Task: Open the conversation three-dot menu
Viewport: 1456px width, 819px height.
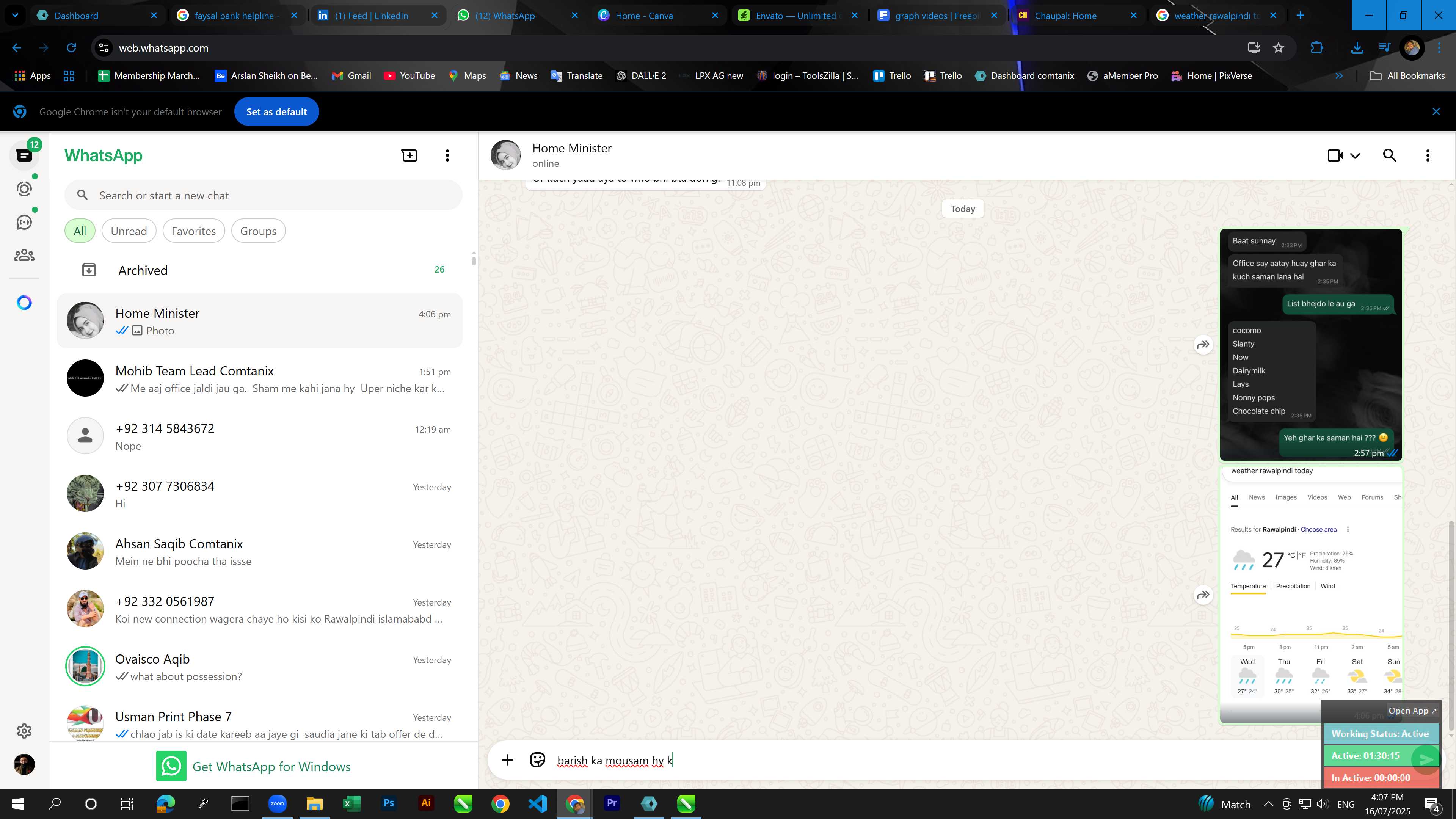Action: coord(1428,155)
